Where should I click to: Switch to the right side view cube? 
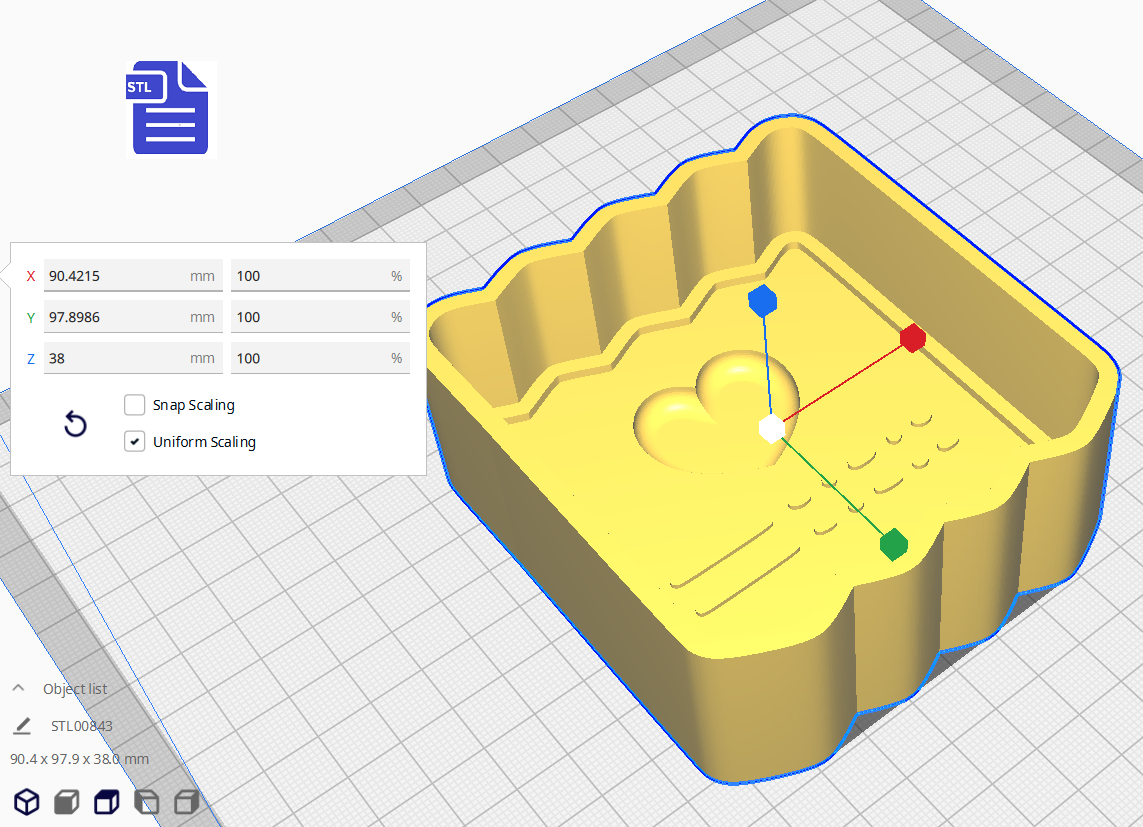pos(186,801)
